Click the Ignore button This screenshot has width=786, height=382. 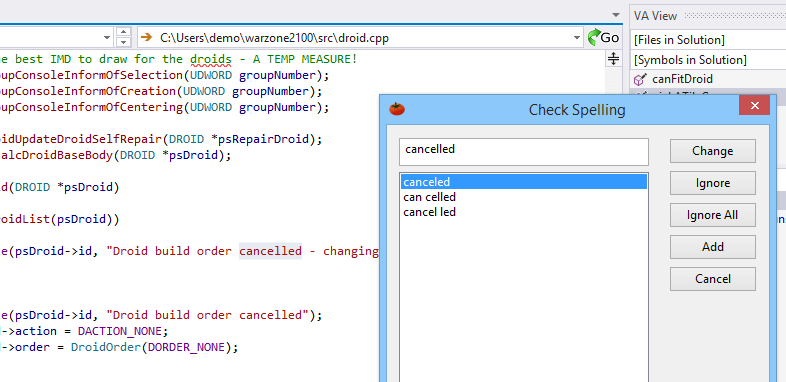tap(712, 183)
